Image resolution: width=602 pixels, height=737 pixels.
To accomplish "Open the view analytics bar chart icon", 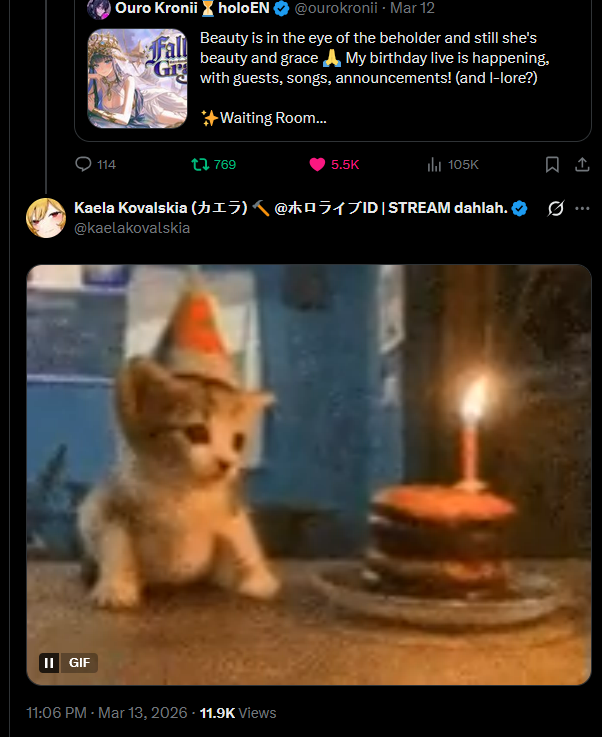I will click(434, 165).
